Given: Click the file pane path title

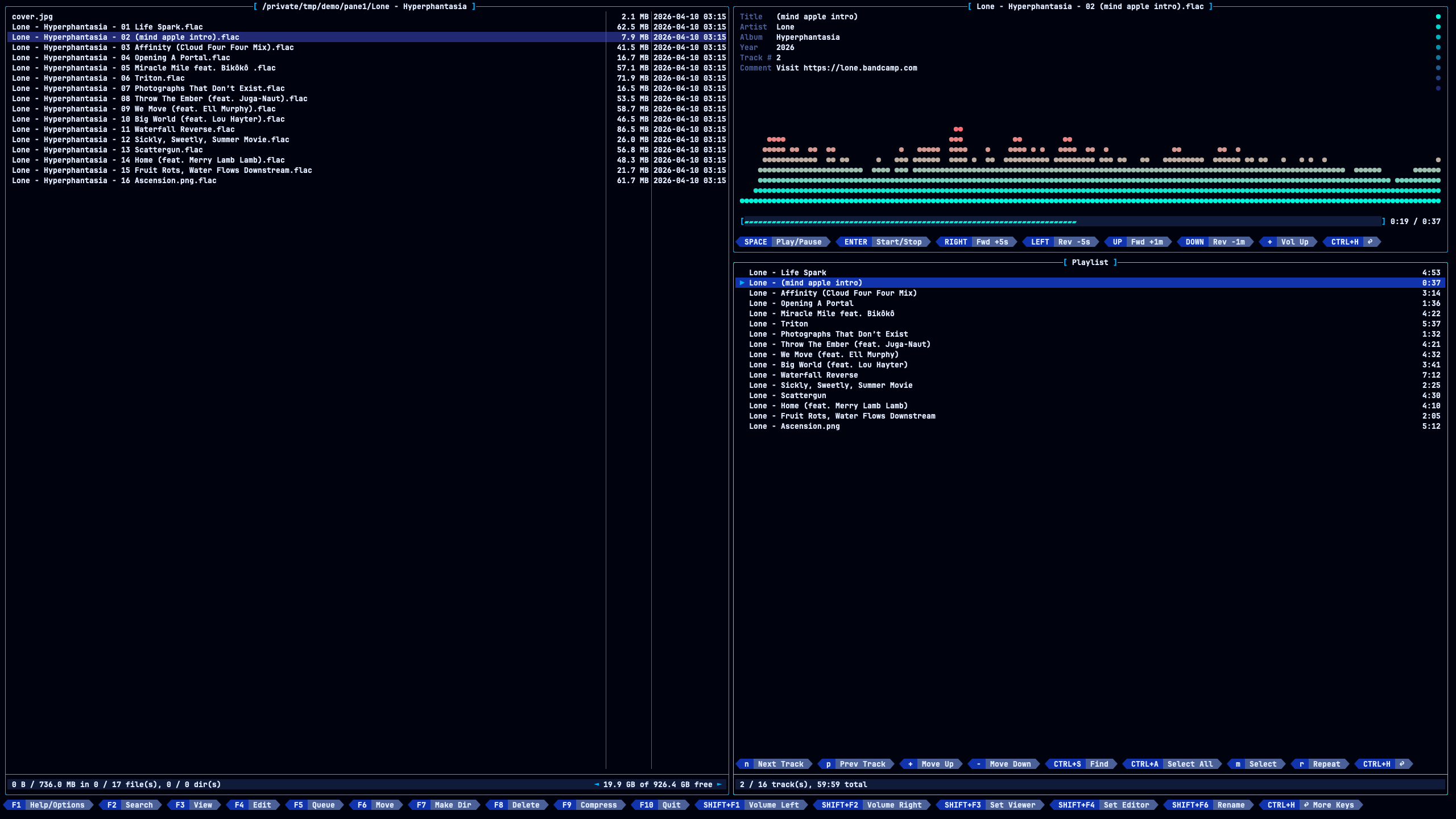Looking at the screenshot, I should pyautogui.click(x=365, y=6).
